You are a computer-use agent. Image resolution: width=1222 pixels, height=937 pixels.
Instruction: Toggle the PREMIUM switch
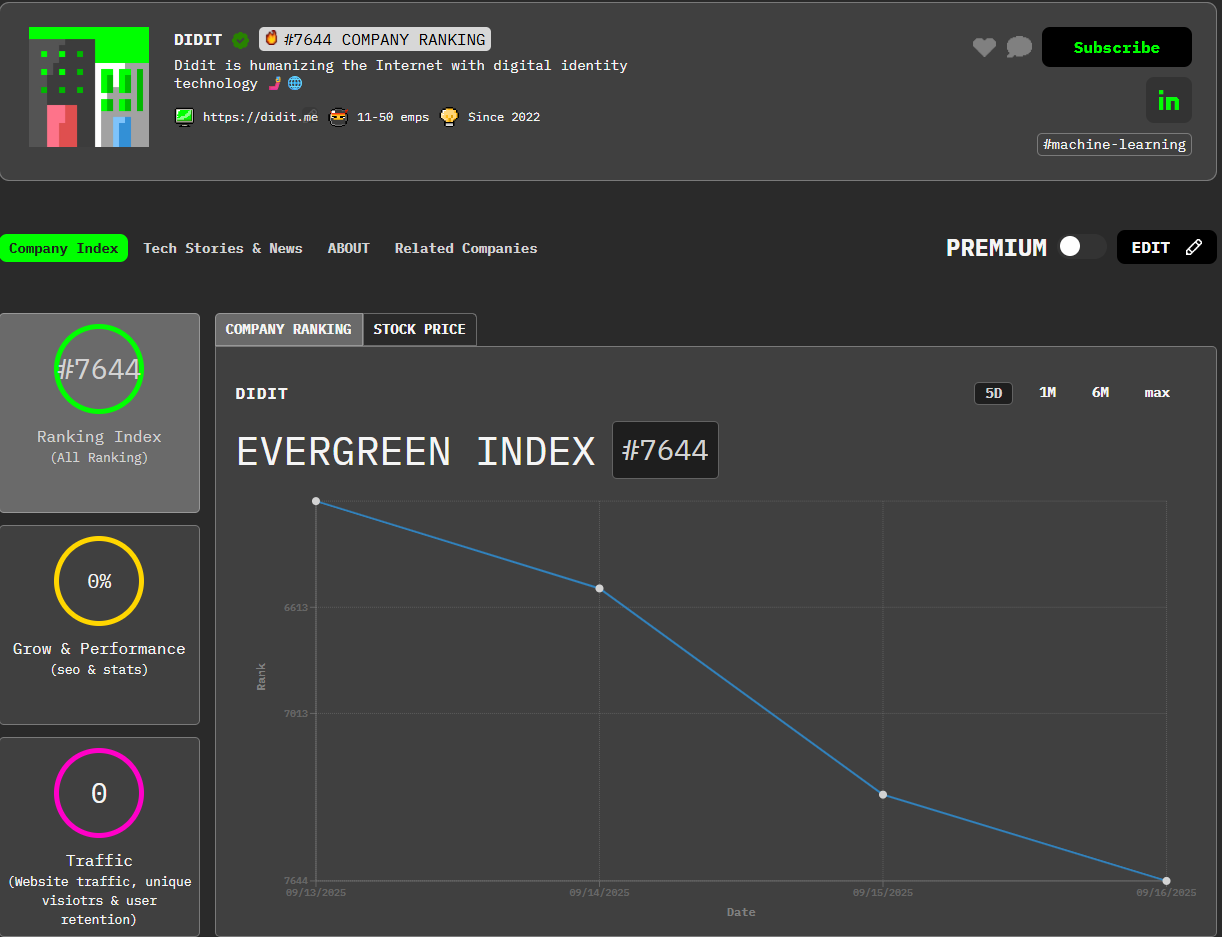click(1082, 247)
